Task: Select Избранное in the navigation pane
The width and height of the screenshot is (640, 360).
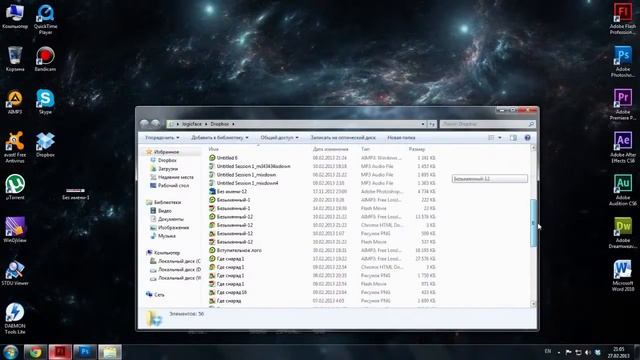Action: (166, 152)
